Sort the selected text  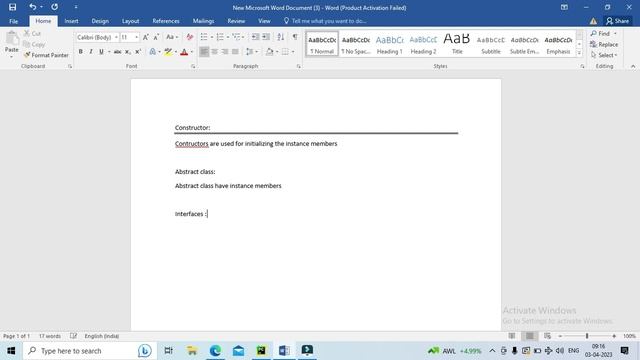[280, 37]
